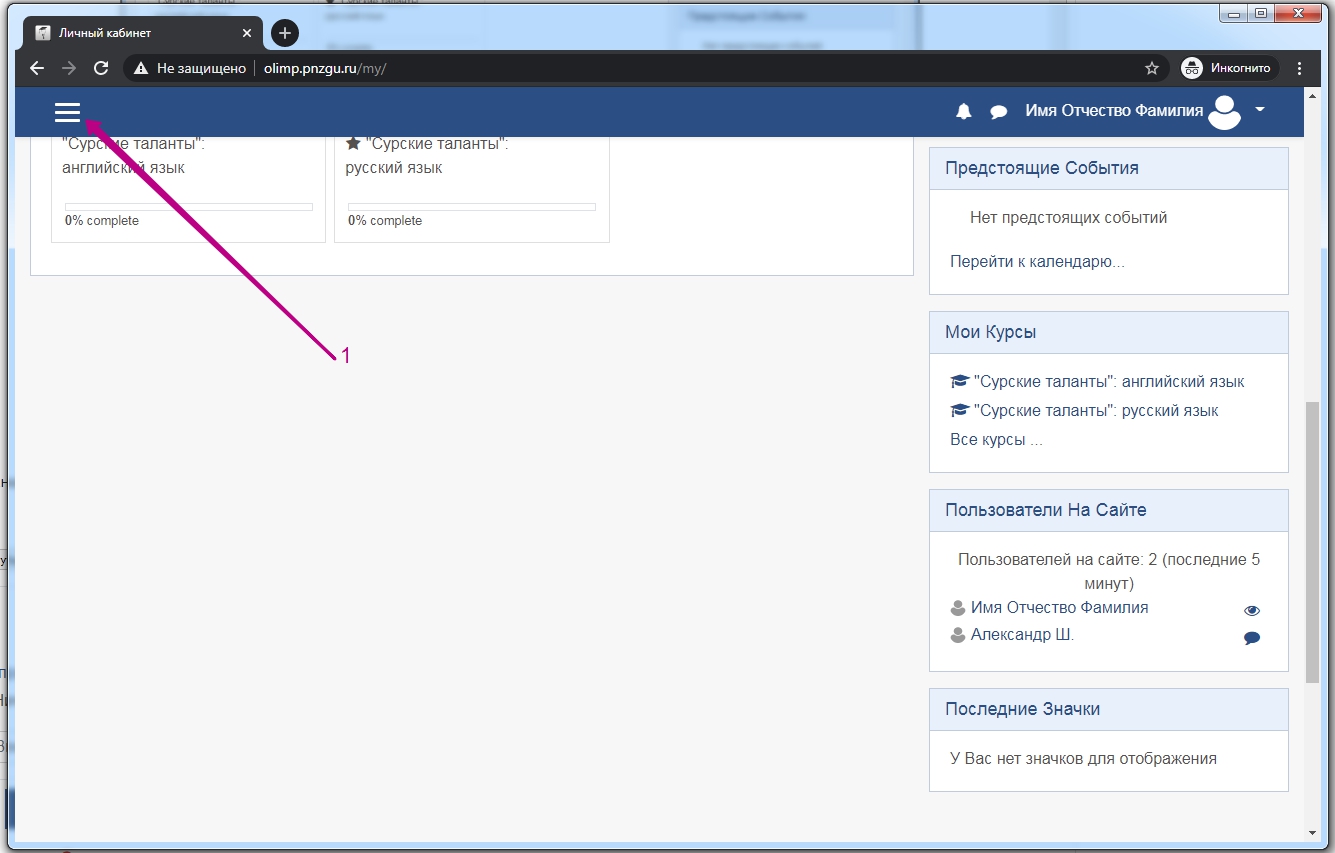Click graduation cap icon beside русский язык
The width and height of the screenshot is (1335, 853).
[x=959, y=411]
